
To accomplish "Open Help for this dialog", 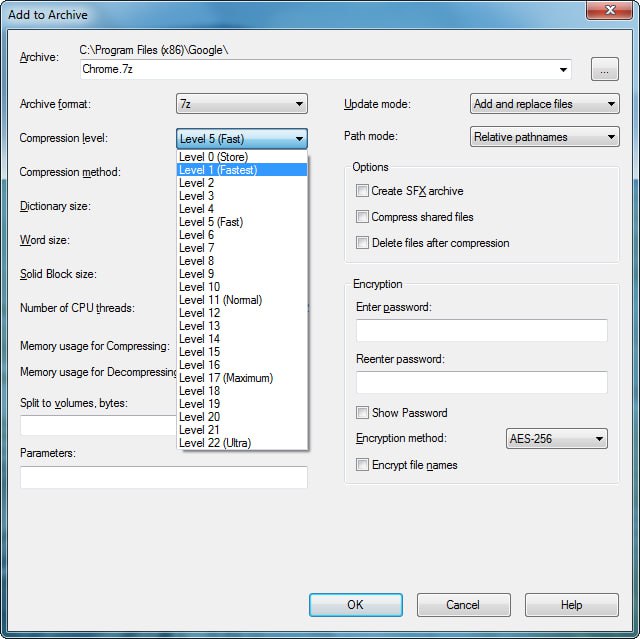I will click(x=571, y=605).
